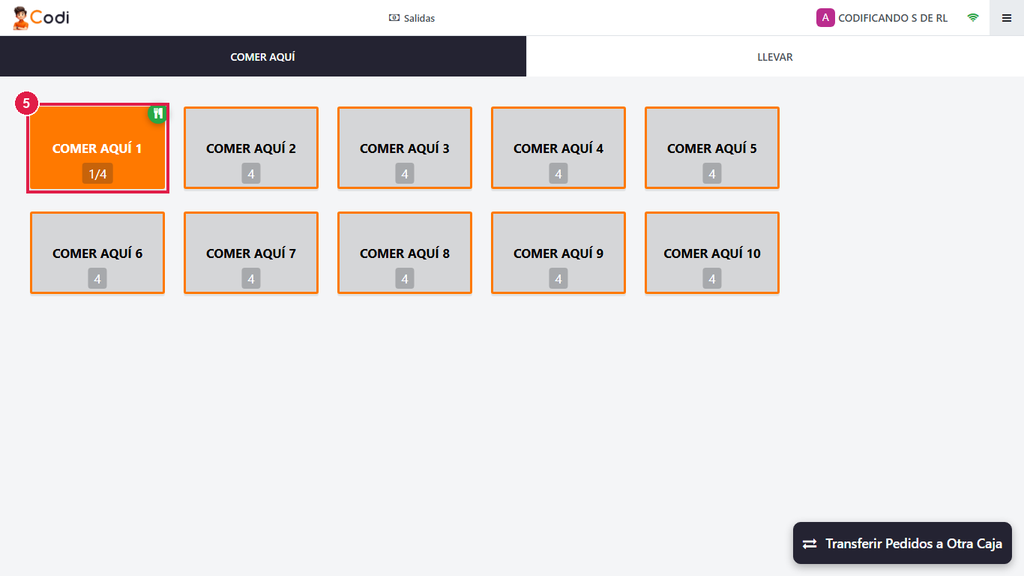The image size is (1024, 576).
Task: Click the purple user avatar icon
Action: coord(825,18)
